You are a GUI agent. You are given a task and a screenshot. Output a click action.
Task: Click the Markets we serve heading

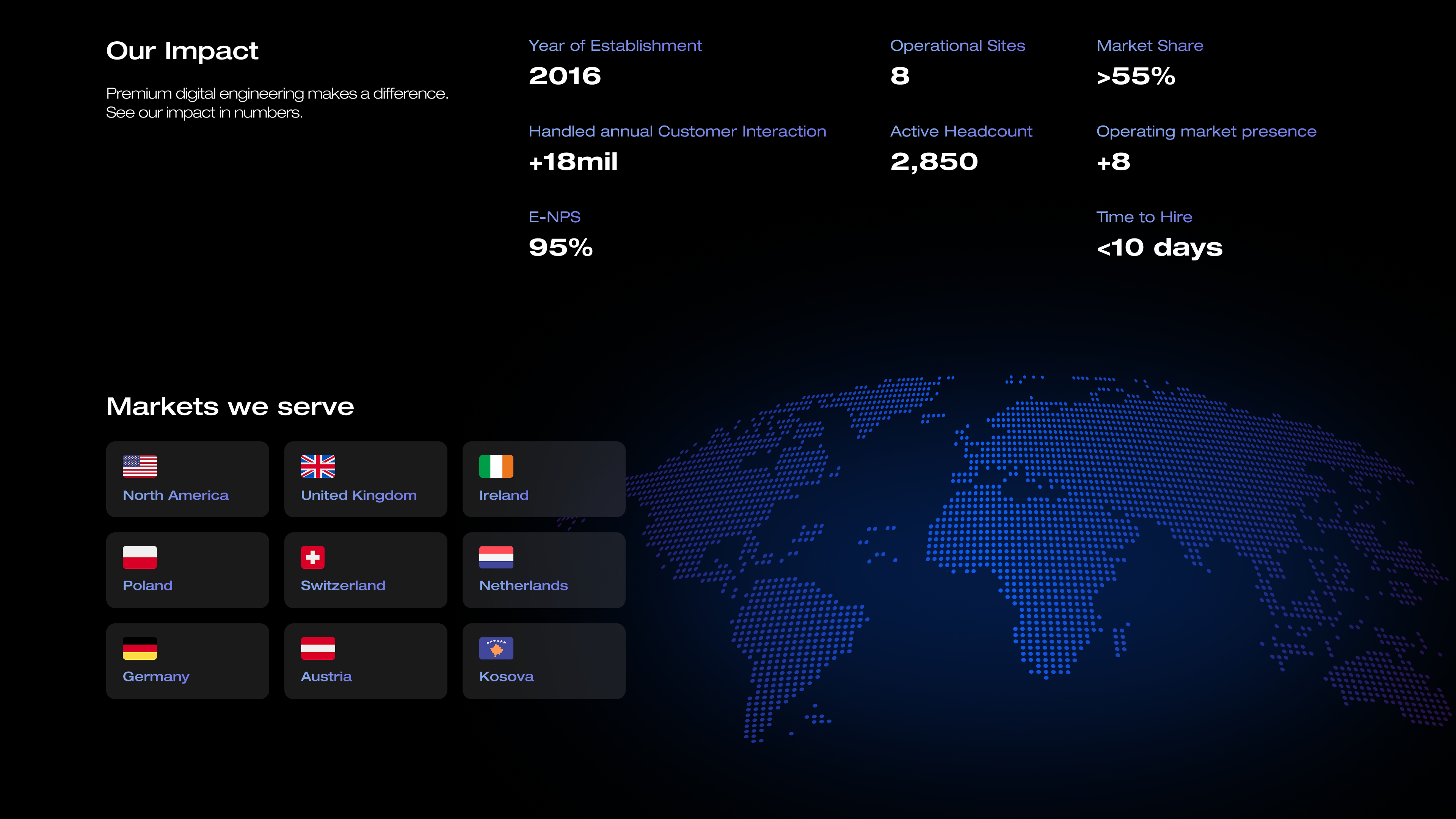230,406
